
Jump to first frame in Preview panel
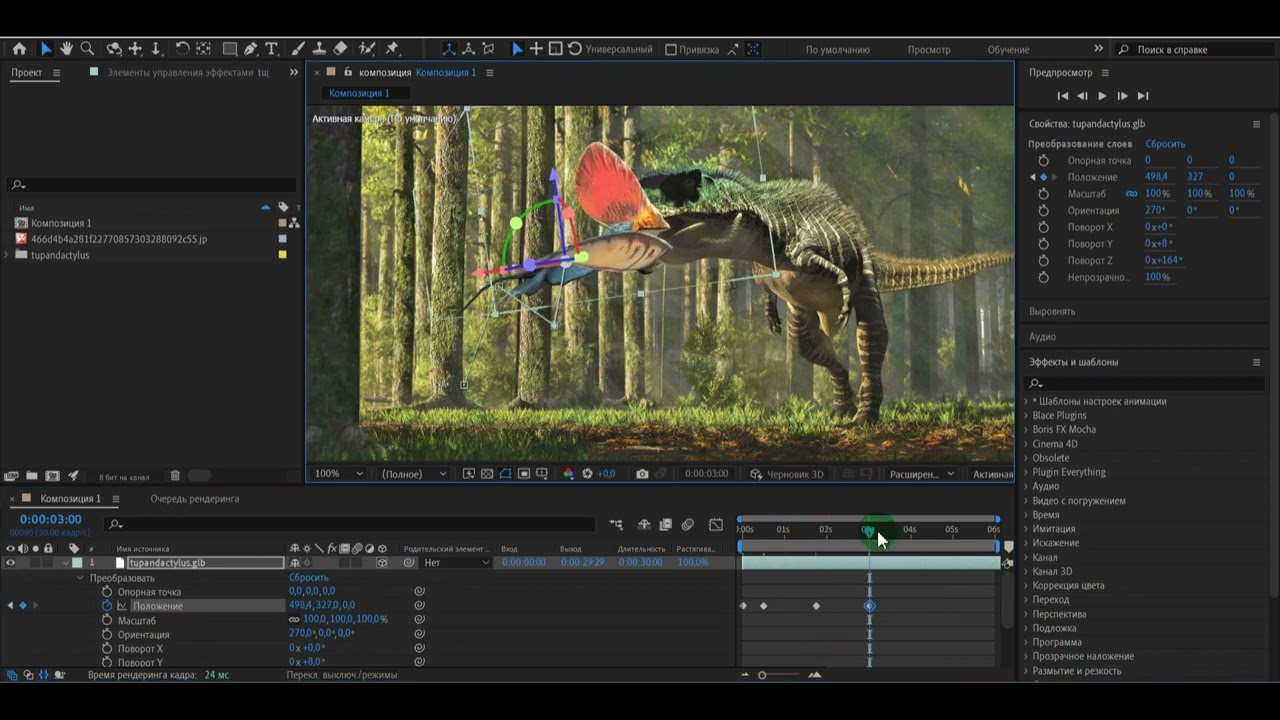click(1062, 96)
